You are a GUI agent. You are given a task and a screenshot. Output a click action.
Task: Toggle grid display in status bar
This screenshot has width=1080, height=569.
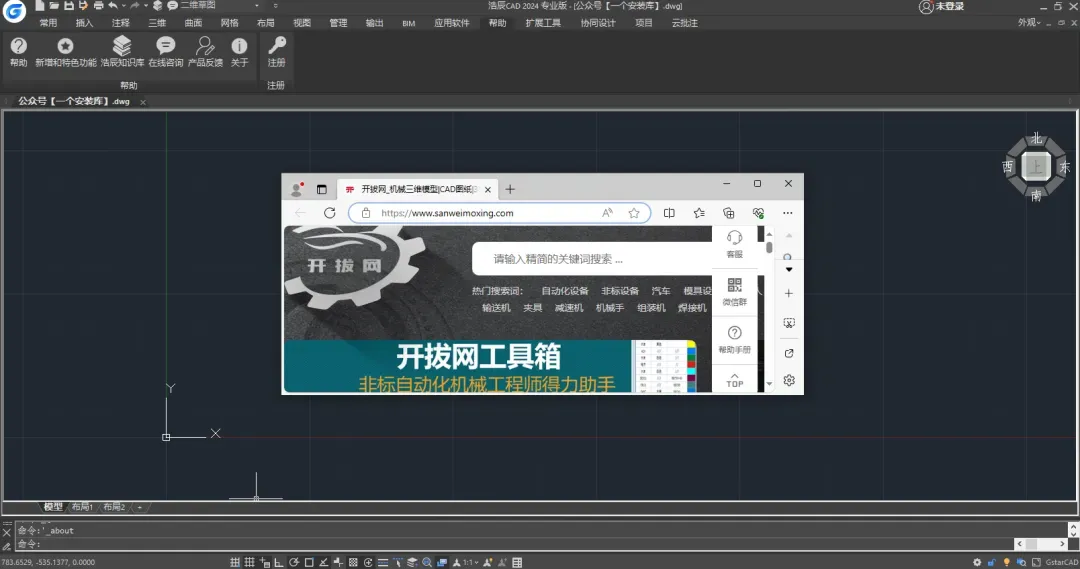pyautogui.click(x=249, y=562)
